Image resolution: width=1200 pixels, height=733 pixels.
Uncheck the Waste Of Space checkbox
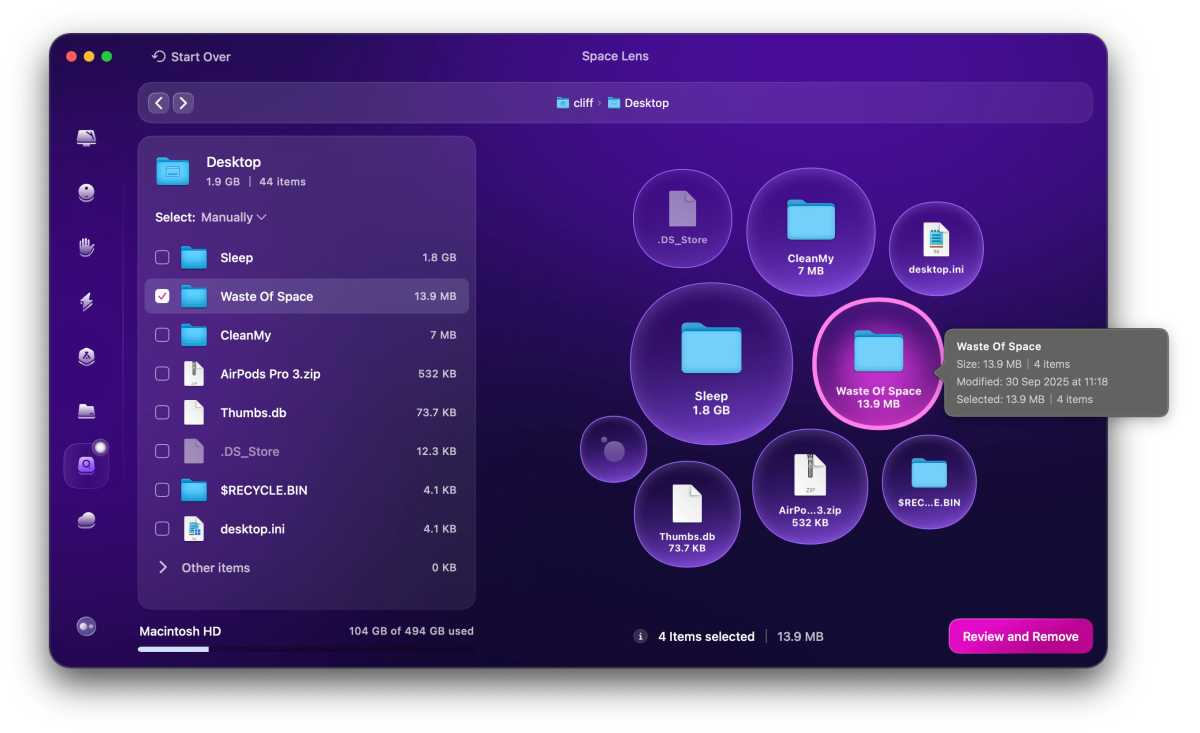[x=162, y=296]
